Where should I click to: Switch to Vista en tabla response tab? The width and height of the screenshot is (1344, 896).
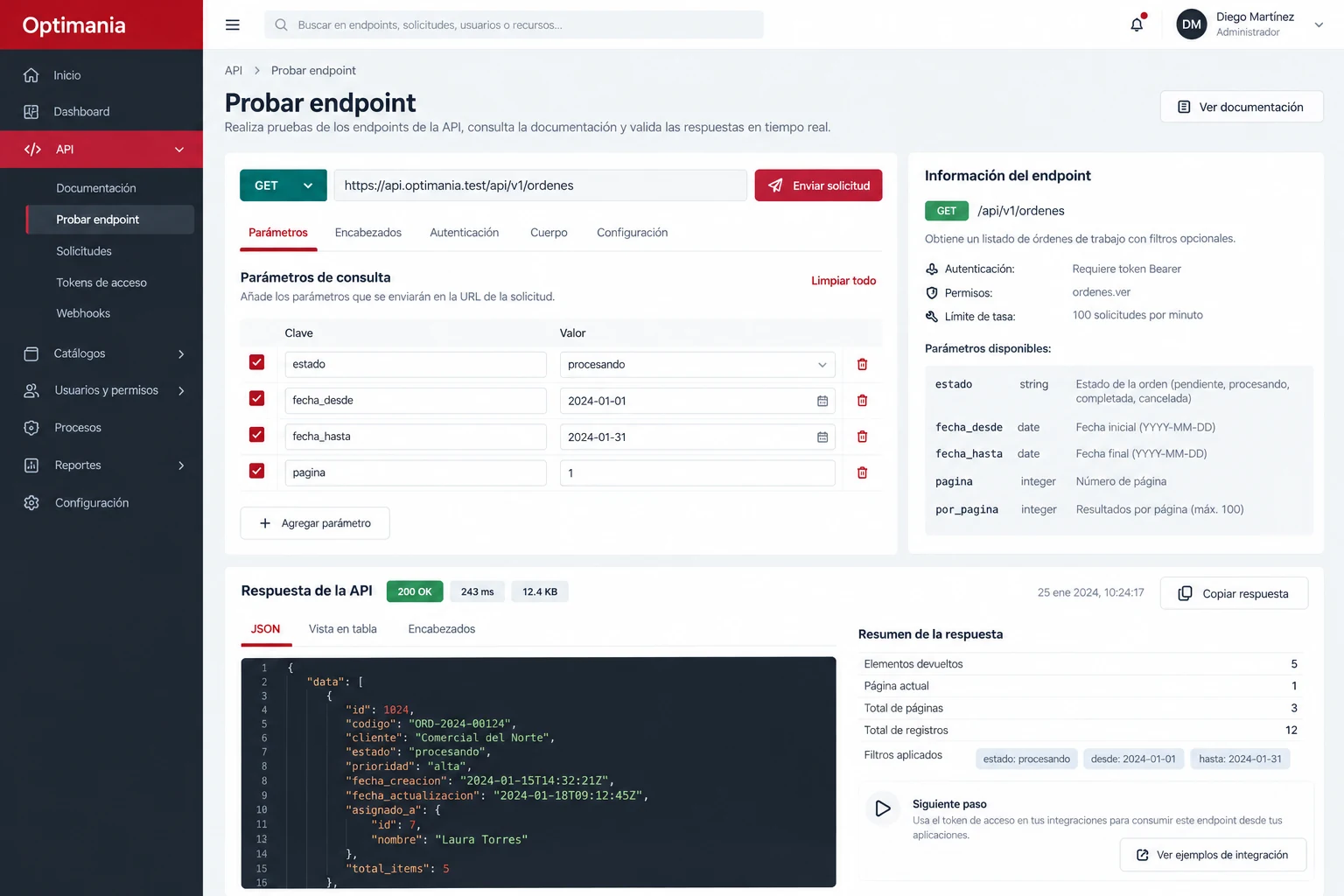pos(343,629)
